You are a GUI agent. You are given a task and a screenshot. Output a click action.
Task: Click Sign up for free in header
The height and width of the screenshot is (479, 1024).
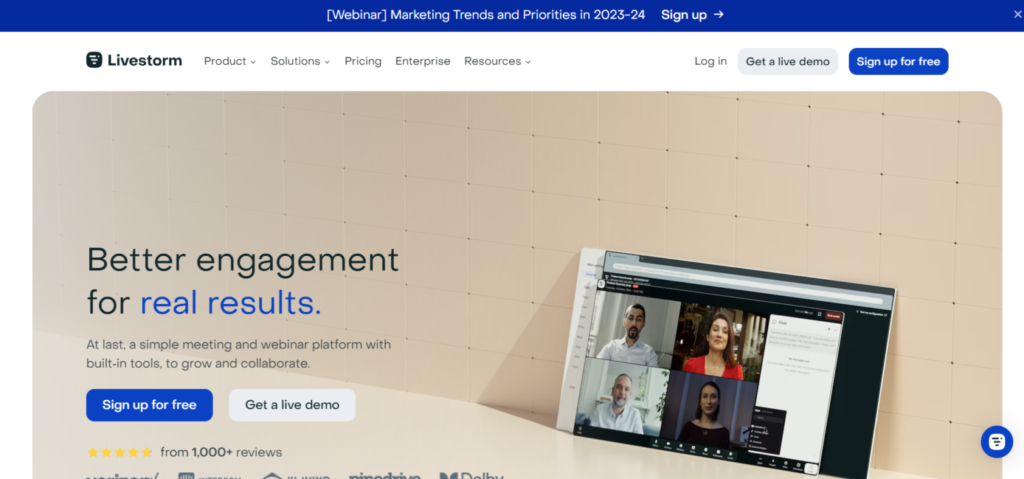(x=898, y=61)
